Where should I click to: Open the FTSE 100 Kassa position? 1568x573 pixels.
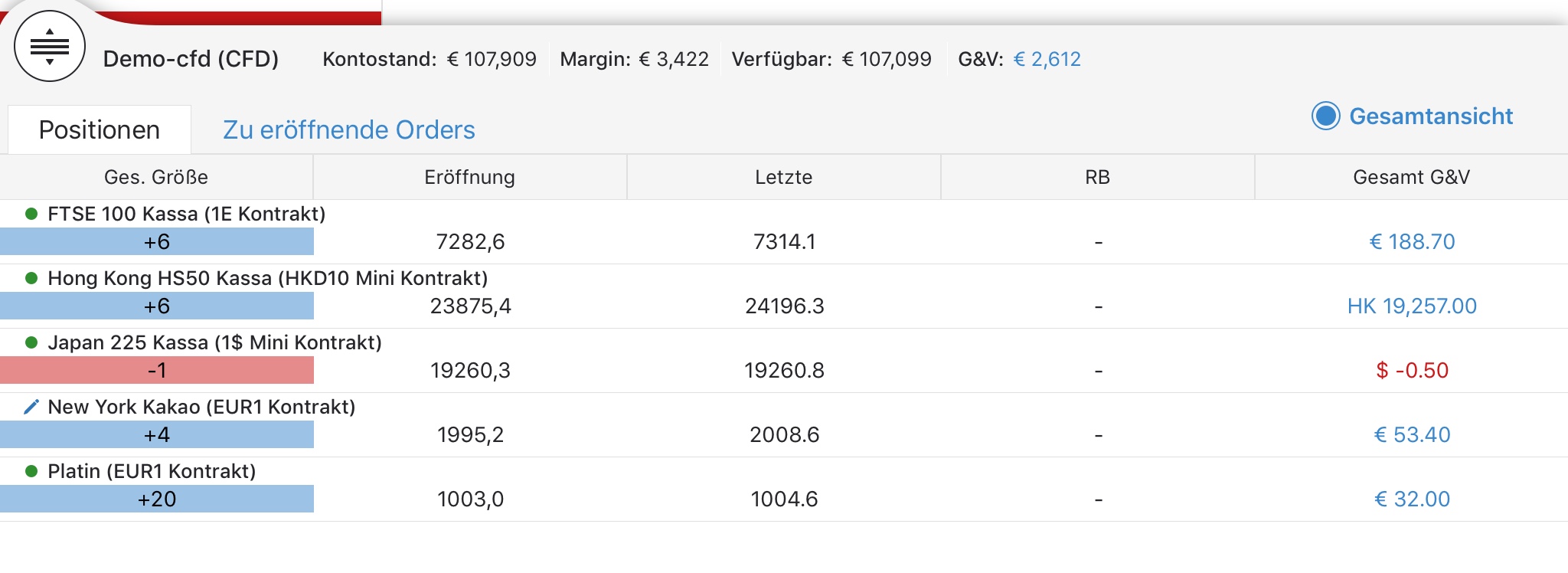(x=187, y=214)
